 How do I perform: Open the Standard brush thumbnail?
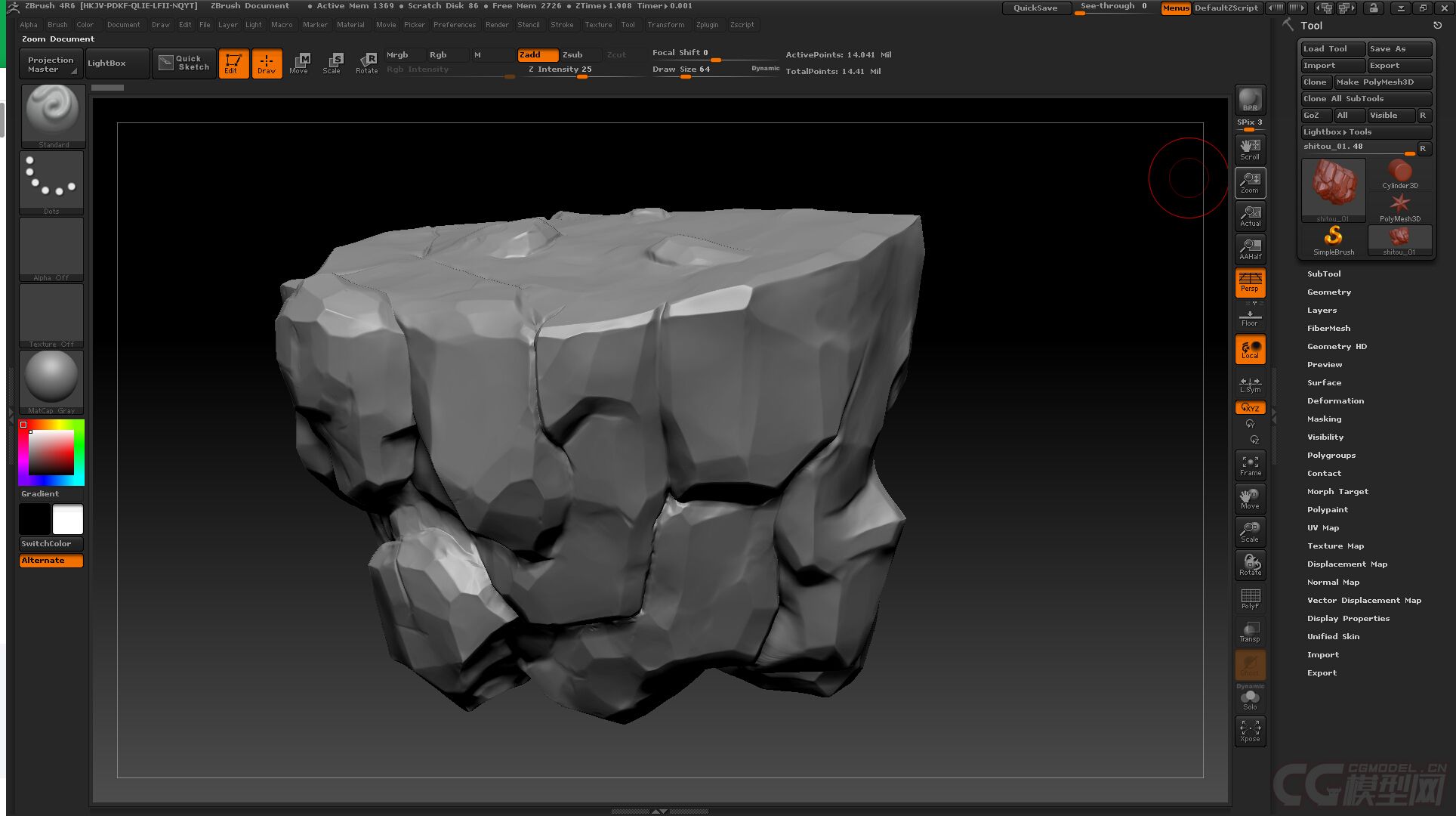52,115
